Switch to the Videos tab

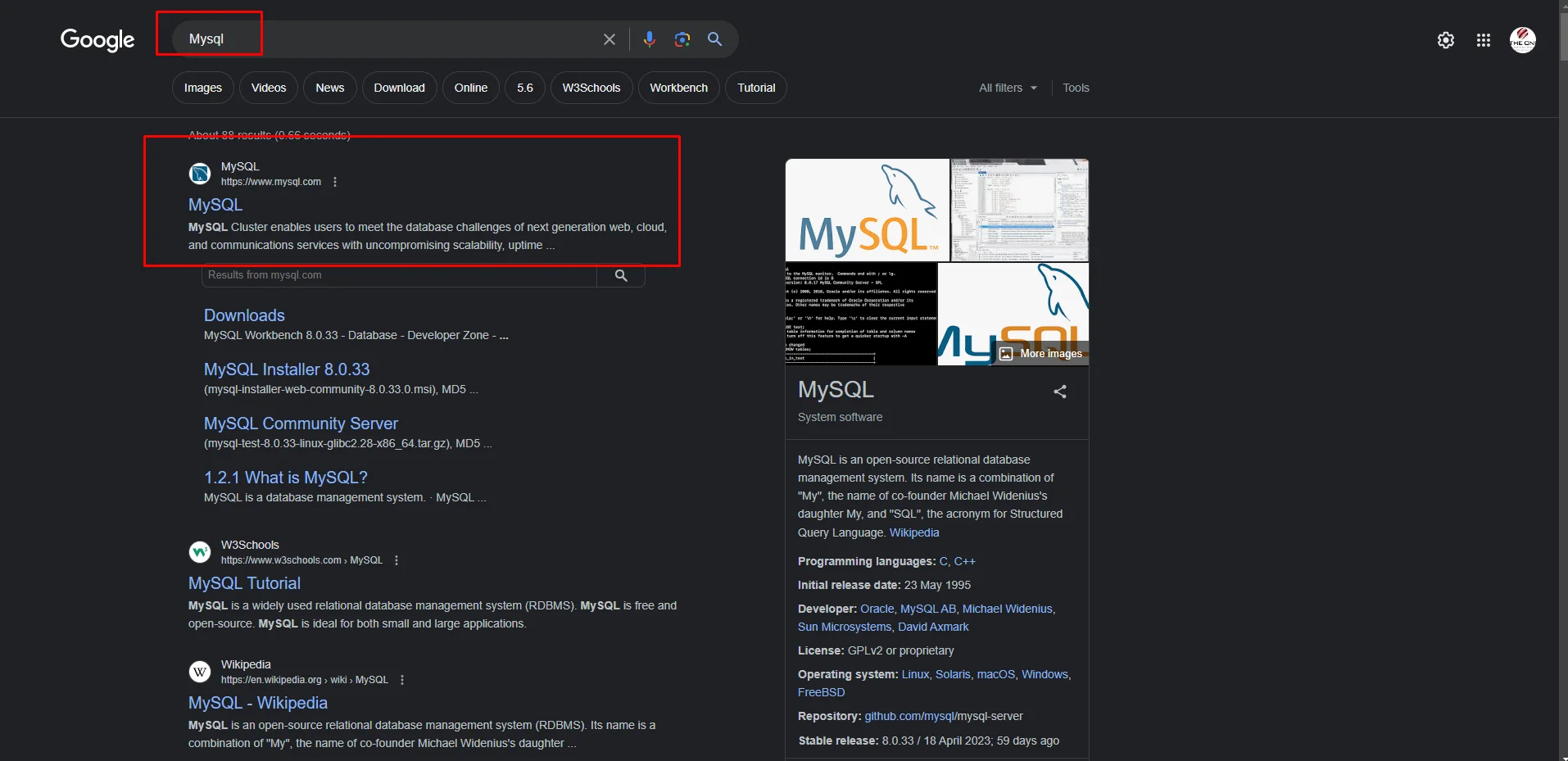[268, 88]
